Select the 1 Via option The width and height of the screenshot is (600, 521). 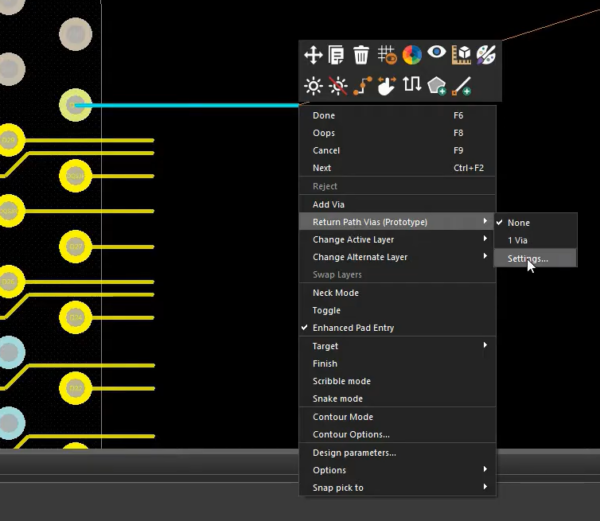pos(536,240)
